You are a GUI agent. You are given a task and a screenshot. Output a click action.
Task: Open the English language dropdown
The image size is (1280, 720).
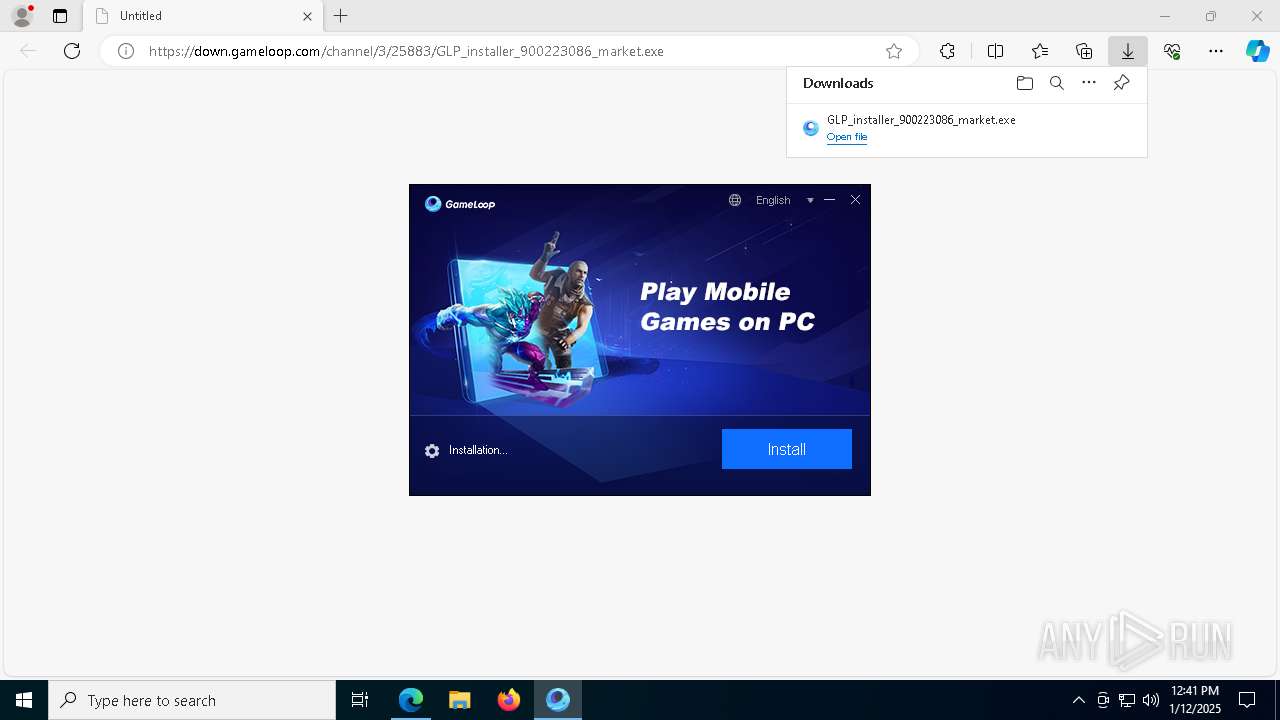pyautogui.click(x=784, y=200)
